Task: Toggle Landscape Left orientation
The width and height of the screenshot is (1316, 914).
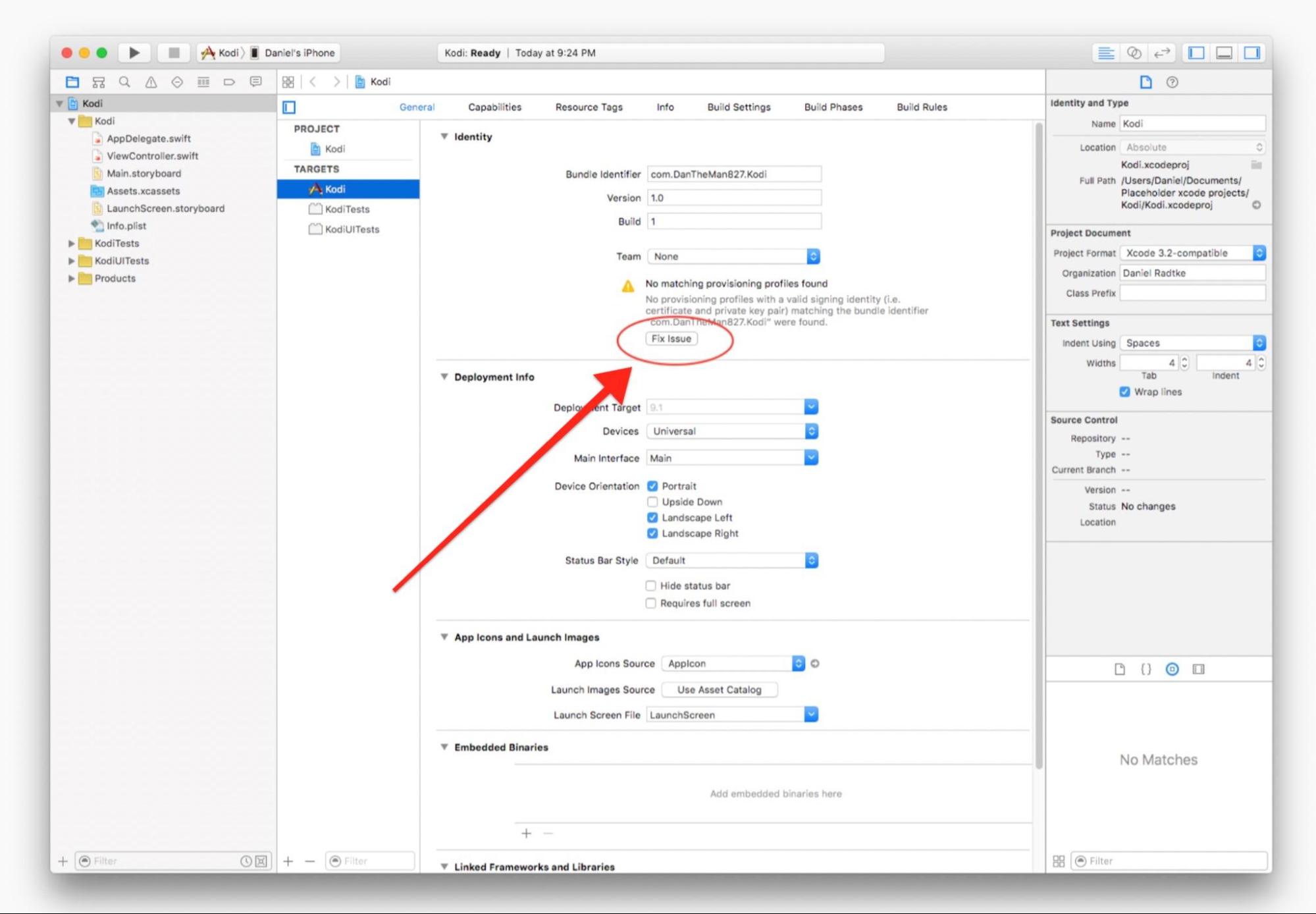Action: [652, 518]
